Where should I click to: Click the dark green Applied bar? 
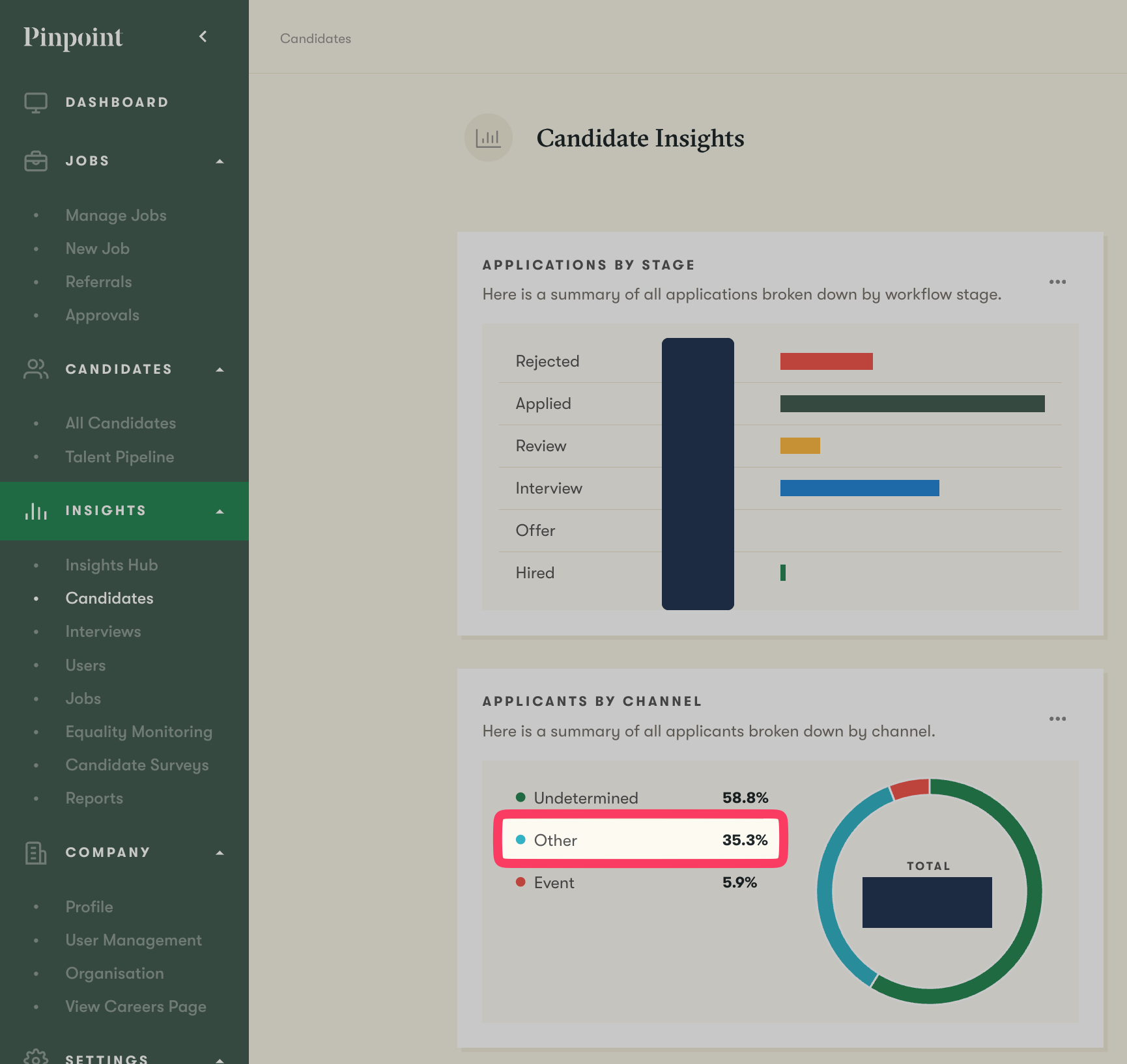pyautogui.click(x=912, y=404)
